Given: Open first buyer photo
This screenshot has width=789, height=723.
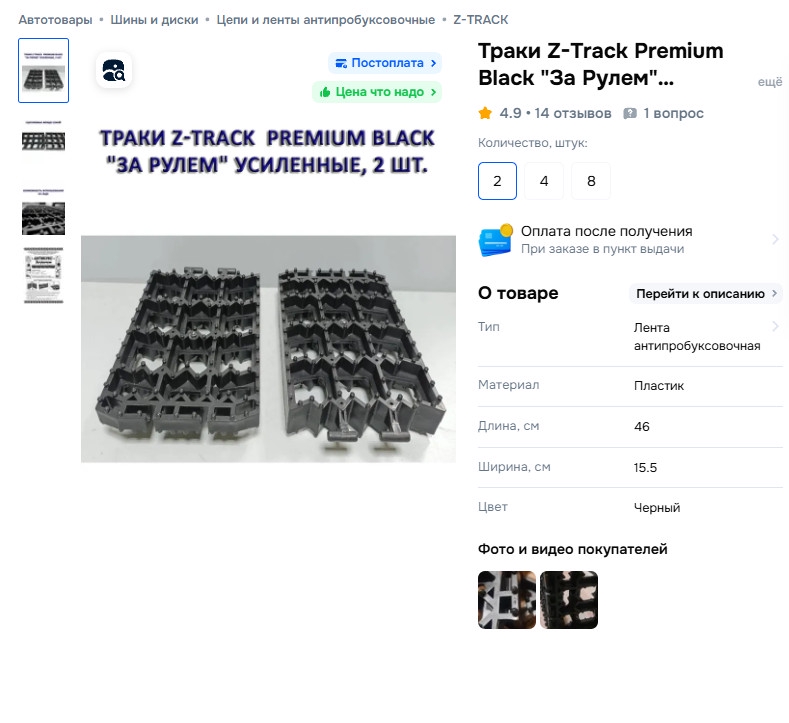Looking at the screenshot, I should [x=507, y=600].
